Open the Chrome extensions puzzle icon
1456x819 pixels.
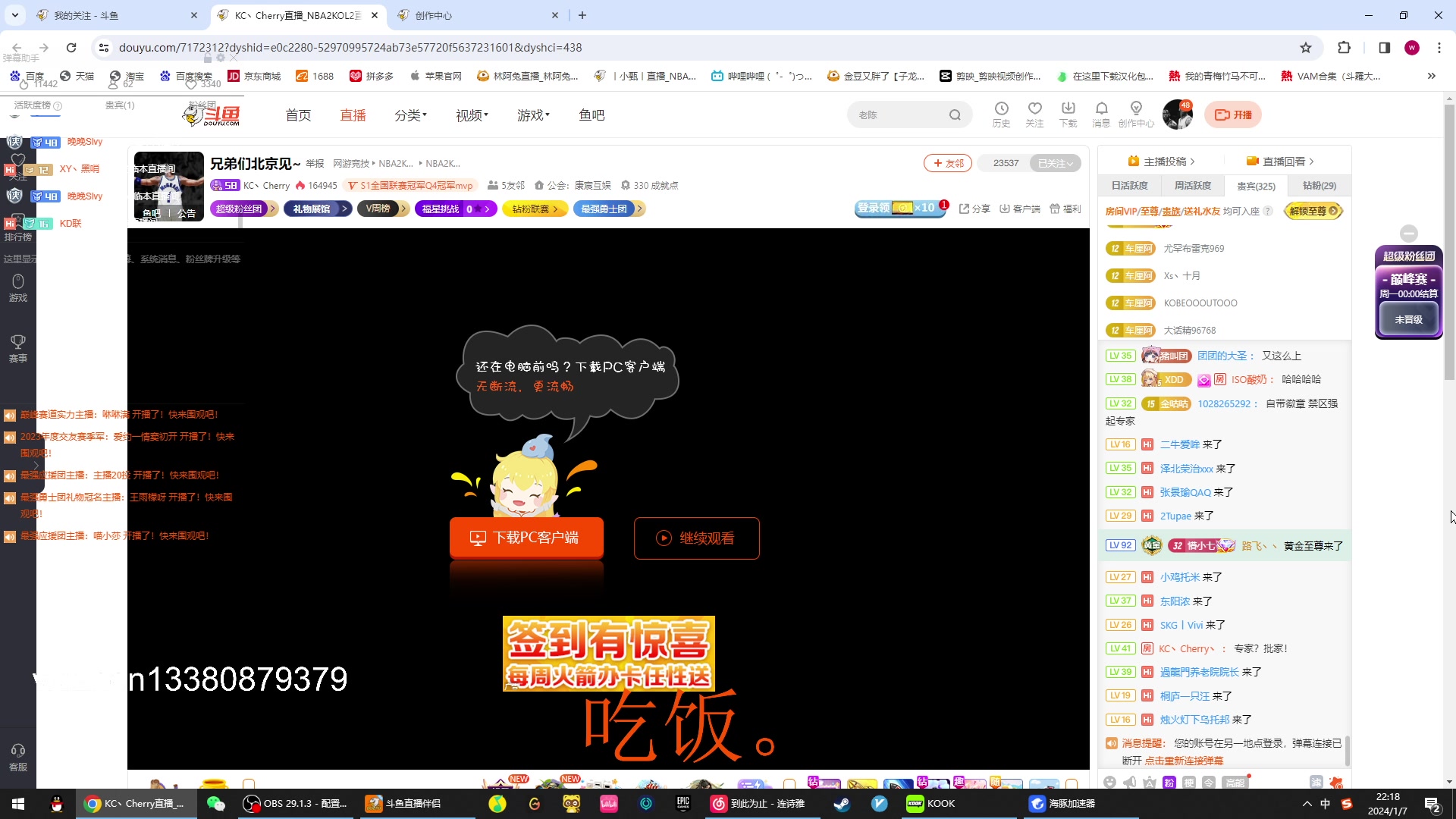(1344, 48)
